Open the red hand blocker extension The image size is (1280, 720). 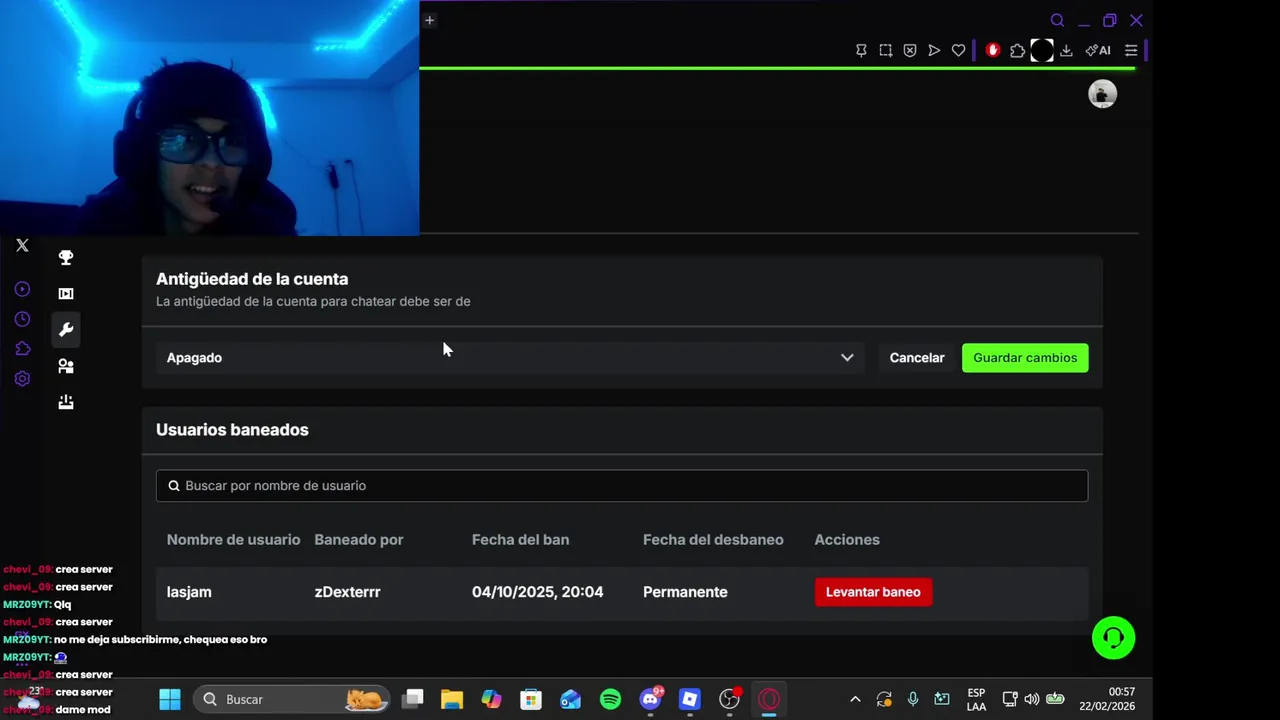point(993,50)
